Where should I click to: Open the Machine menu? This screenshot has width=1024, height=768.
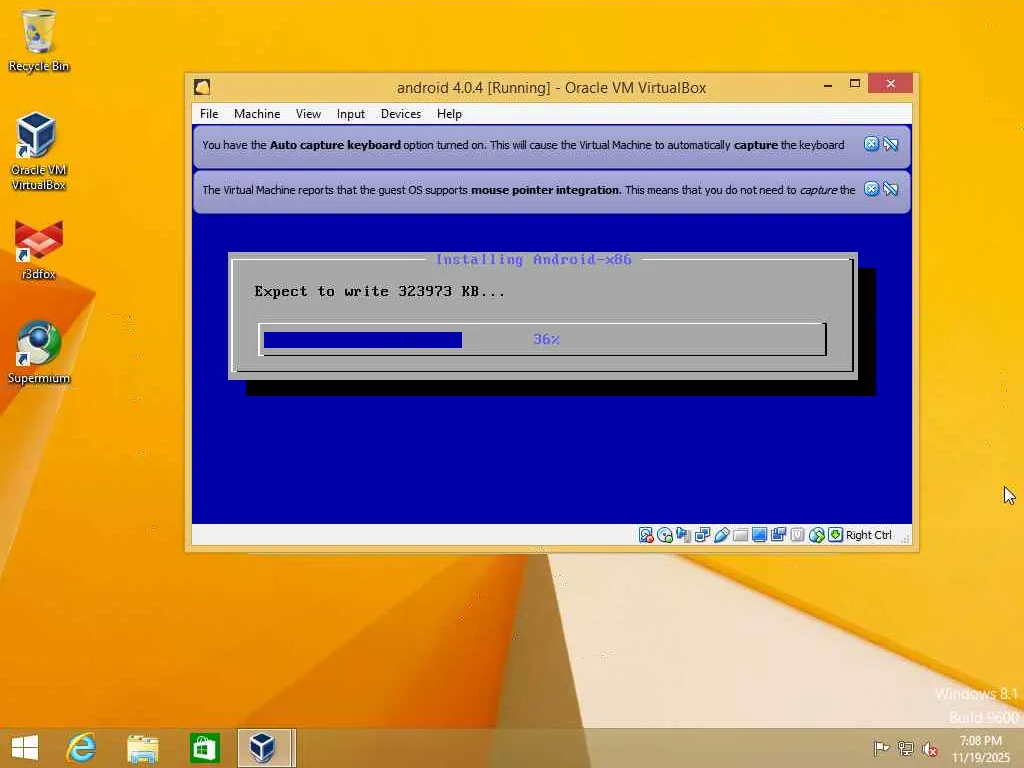coord(257,114)
